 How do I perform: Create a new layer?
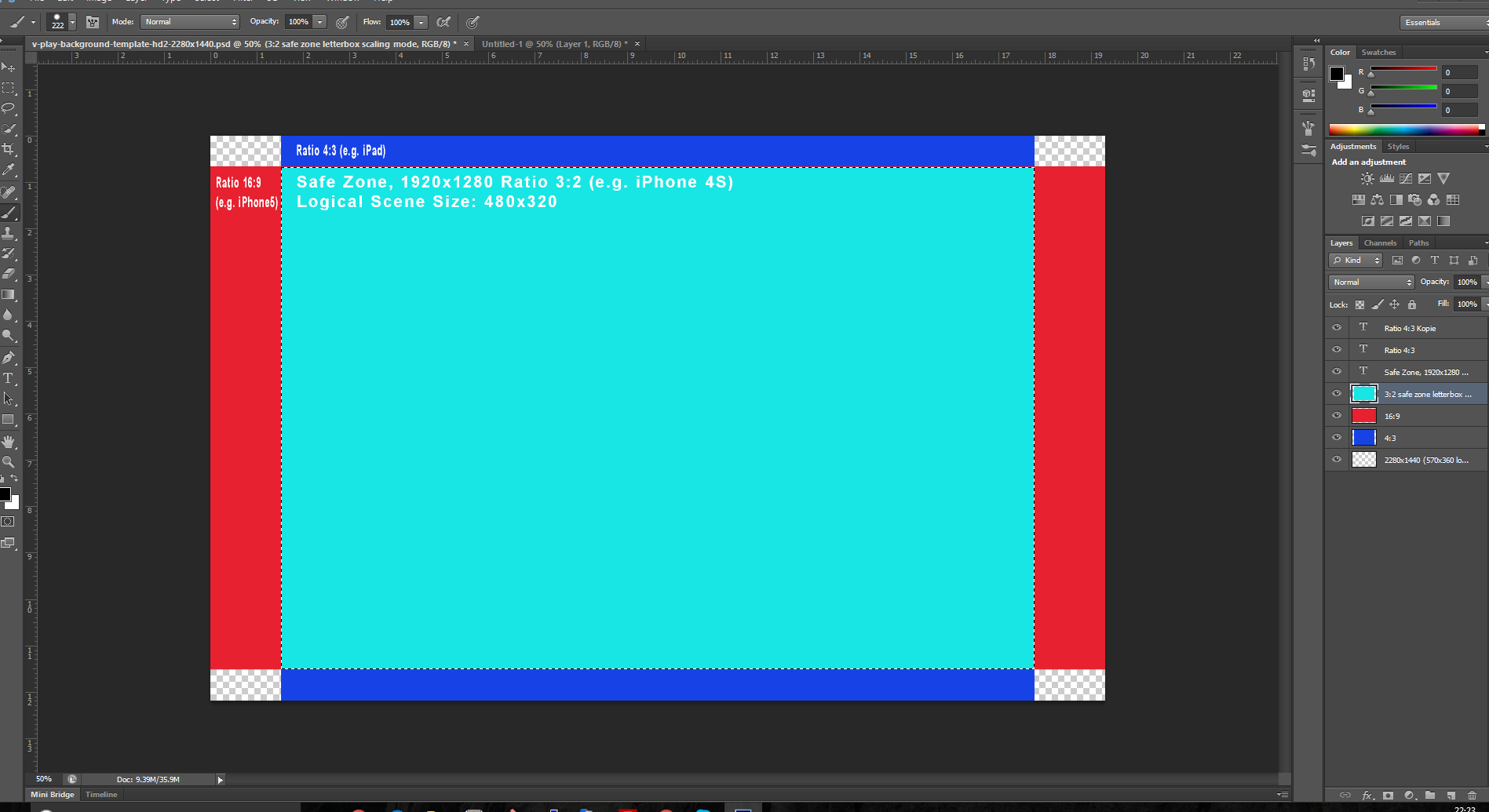pyautogui.click(x=1451, y=796)
